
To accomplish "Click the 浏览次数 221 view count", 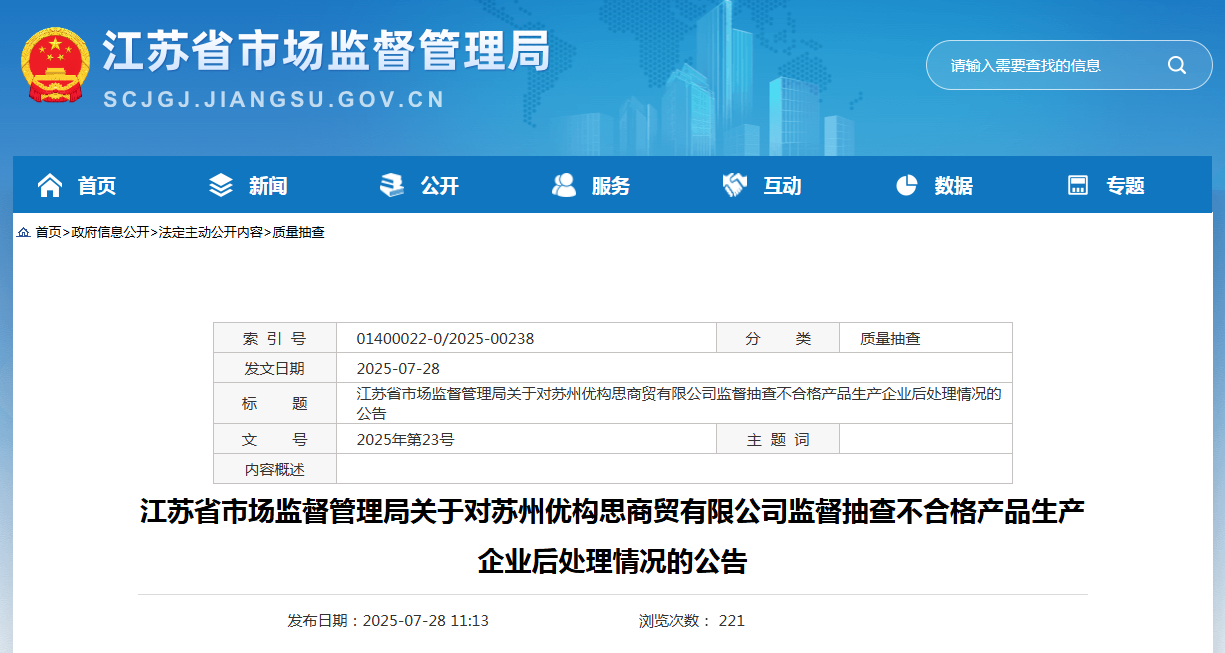I will (692, 620).
